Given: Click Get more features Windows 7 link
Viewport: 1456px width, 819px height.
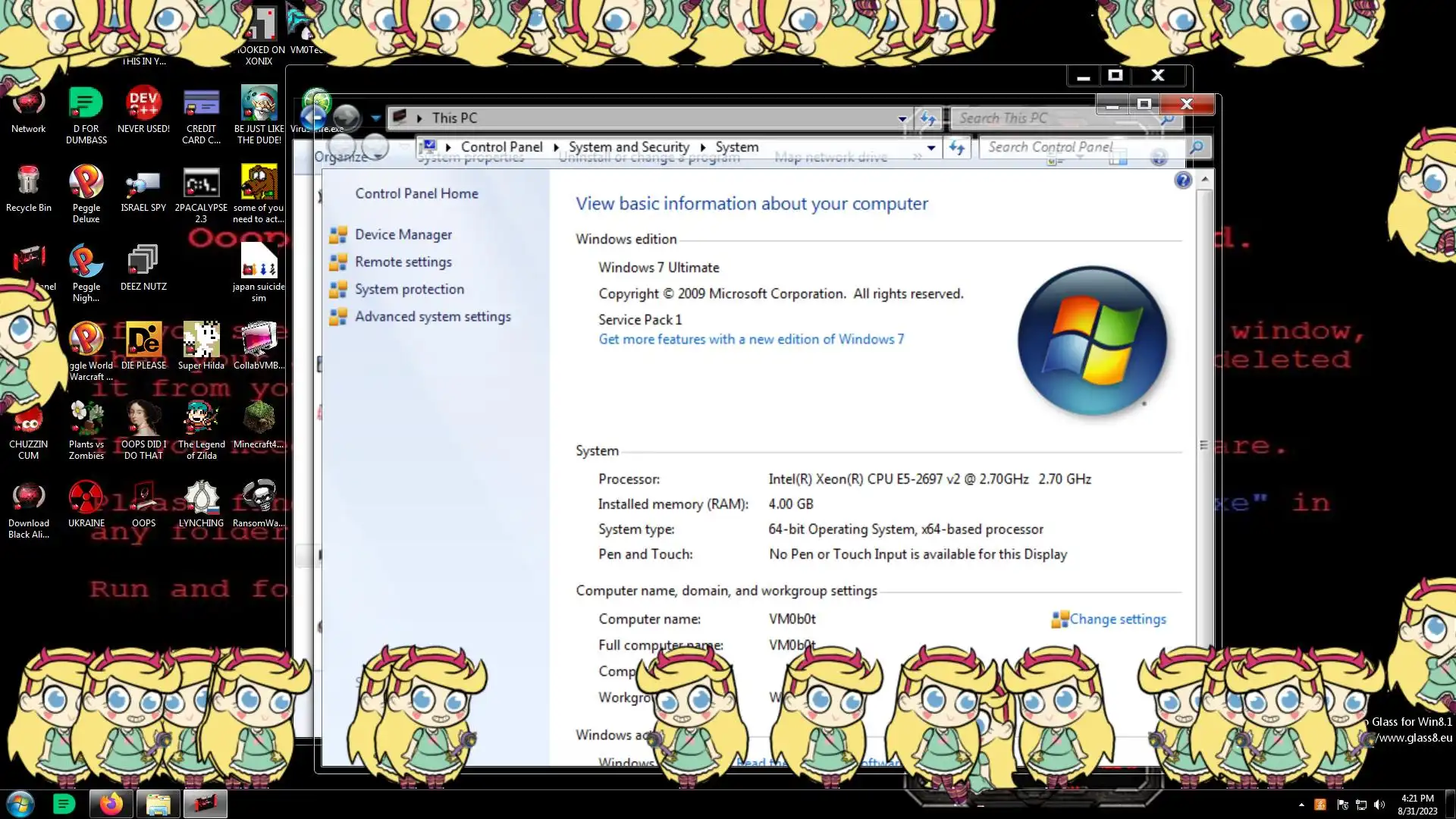Looking at the screenshot, I should click(751, 339).
